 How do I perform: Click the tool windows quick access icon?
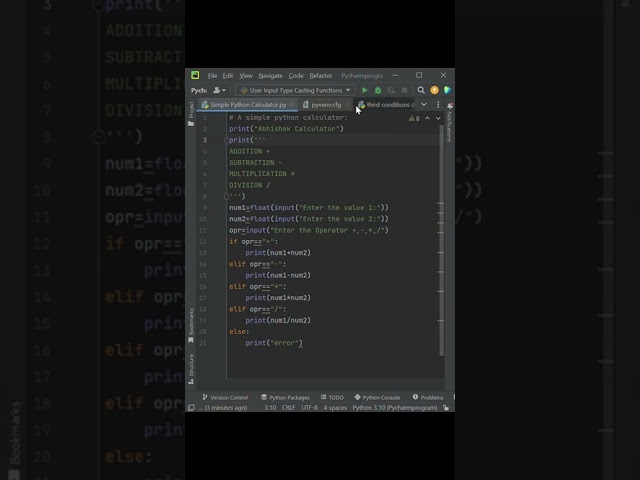[x=191, y=407]
